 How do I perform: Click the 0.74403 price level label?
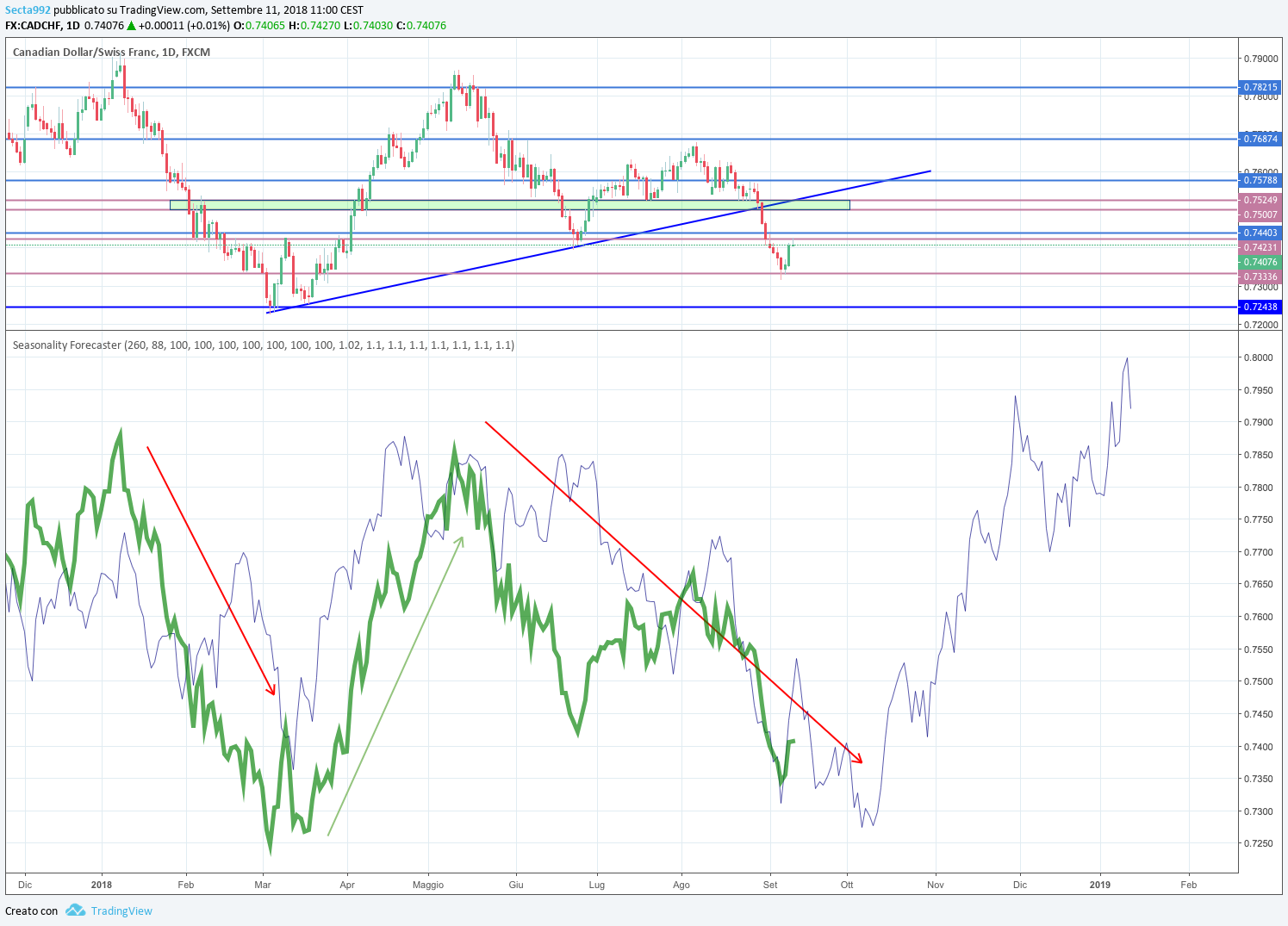tap(1260, 233)
